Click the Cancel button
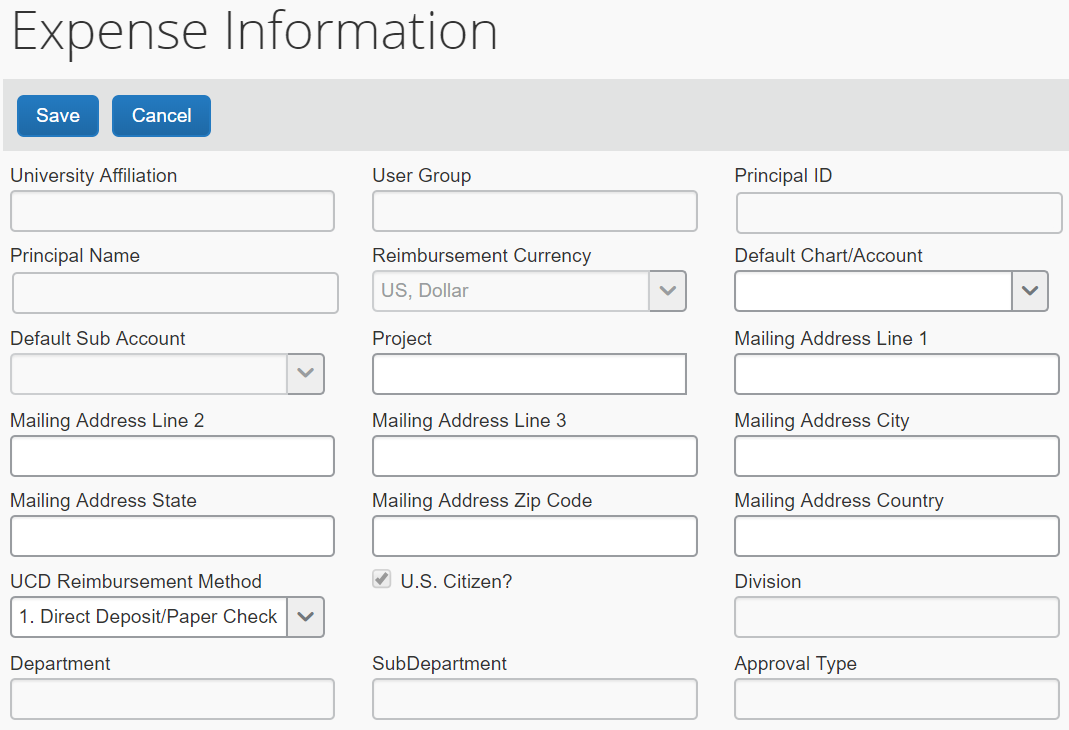The height and width of the screenshot is (730, 1069). [x=162, y=116]
